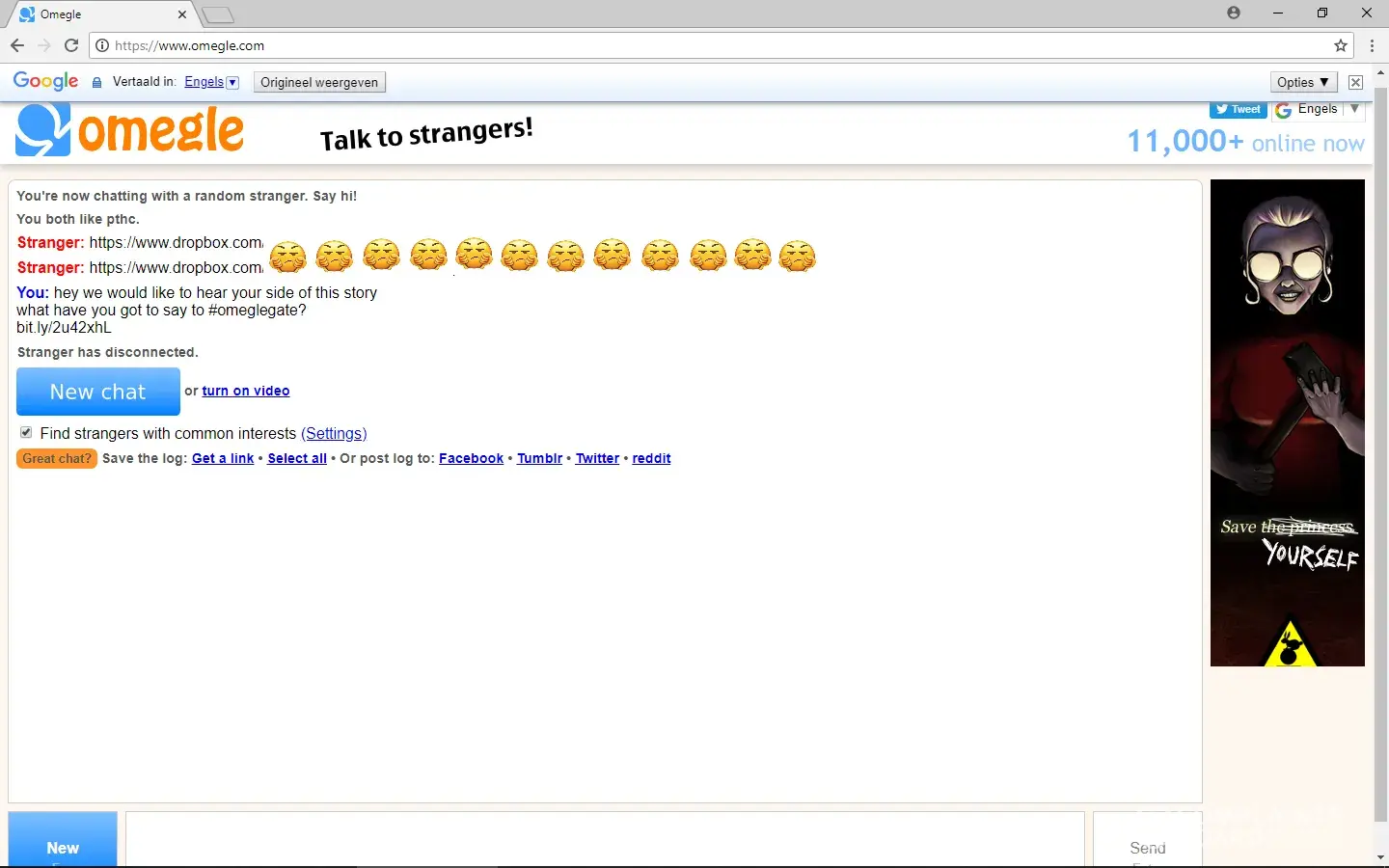The height and width of the screenshot is (868, 1389).
Task: Click the Tweet button
Action: pyautogui.click(x=1239, y=110)
